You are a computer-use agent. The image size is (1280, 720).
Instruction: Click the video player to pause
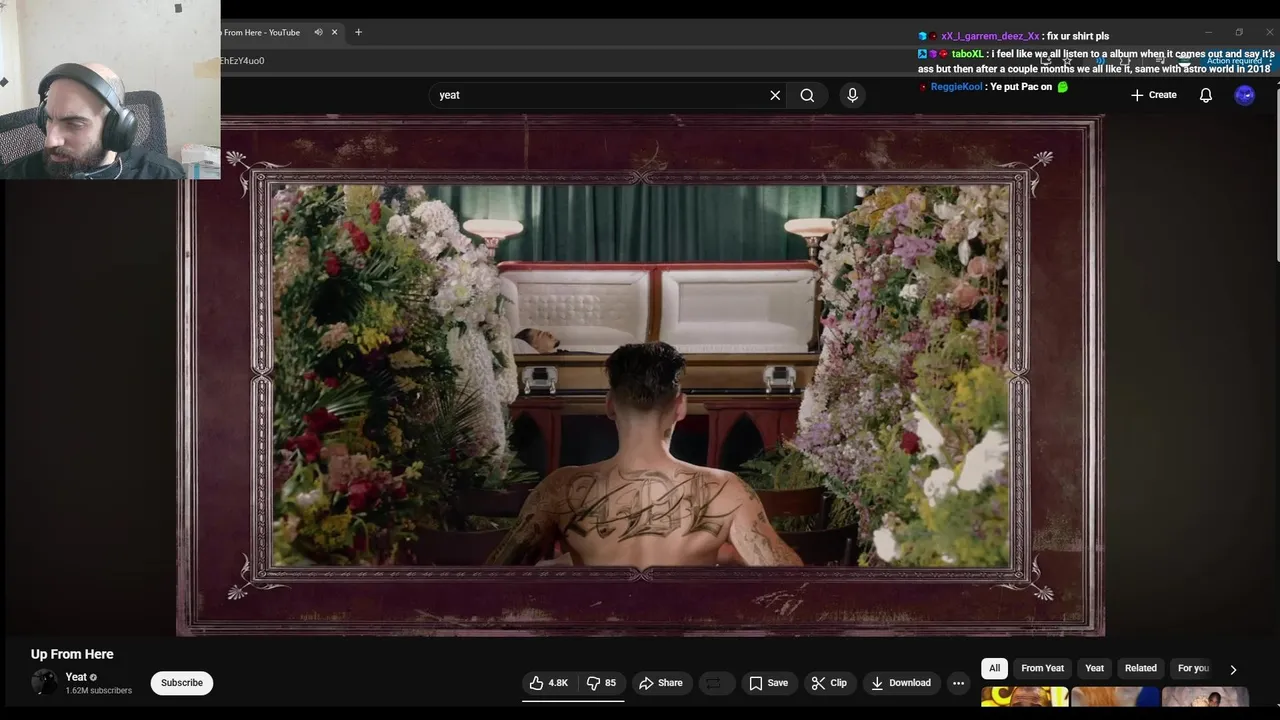pos(641,376)
